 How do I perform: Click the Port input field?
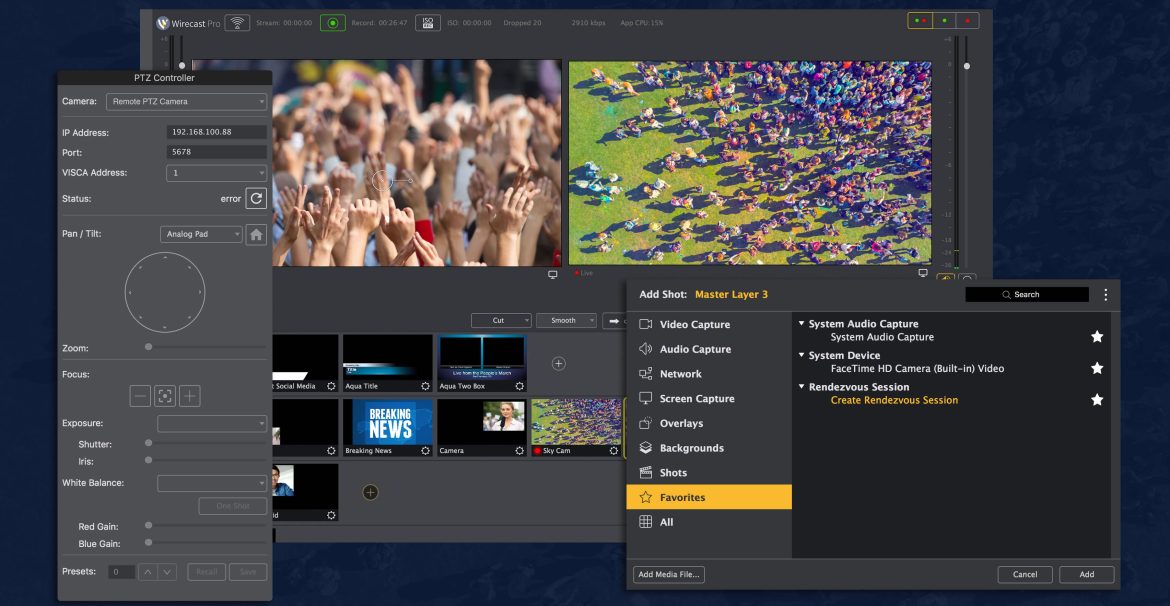tap(216, 152)
